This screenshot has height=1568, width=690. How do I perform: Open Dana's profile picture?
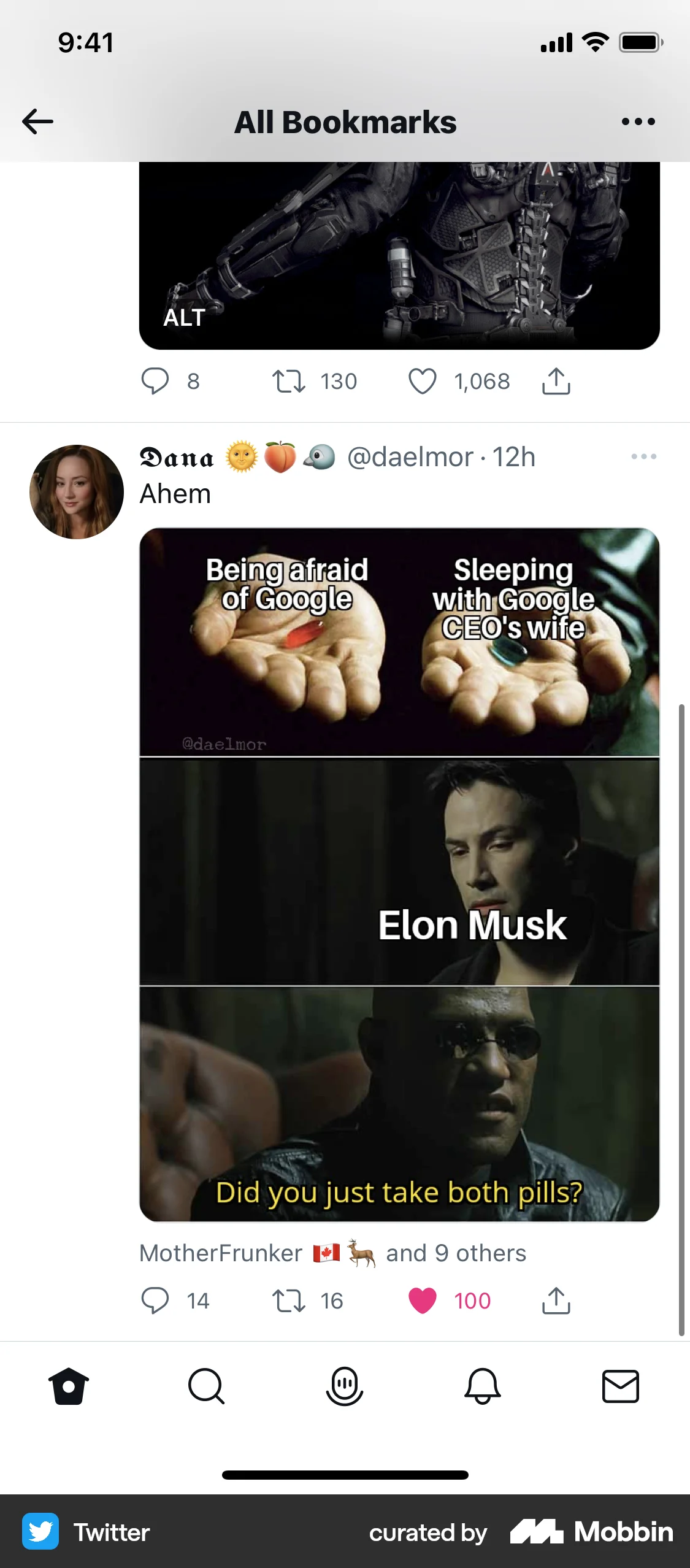77,492
